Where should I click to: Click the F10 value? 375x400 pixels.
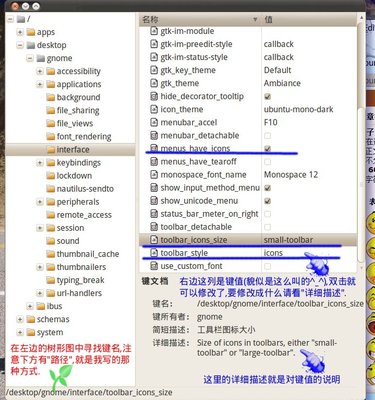270,122
